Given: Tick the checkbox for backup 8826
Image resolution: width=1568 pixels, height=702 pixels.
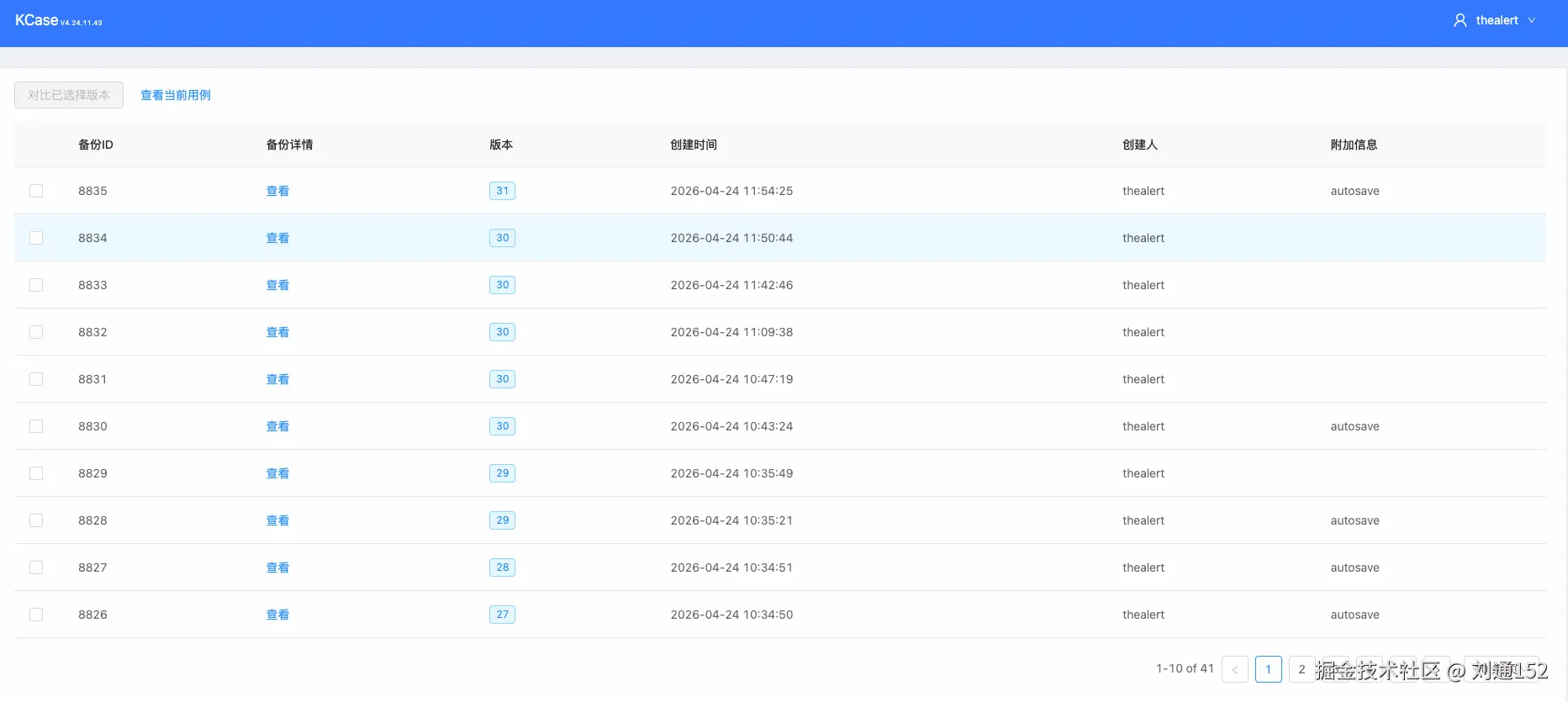Looking at the screenshot, I should [36, 615].
